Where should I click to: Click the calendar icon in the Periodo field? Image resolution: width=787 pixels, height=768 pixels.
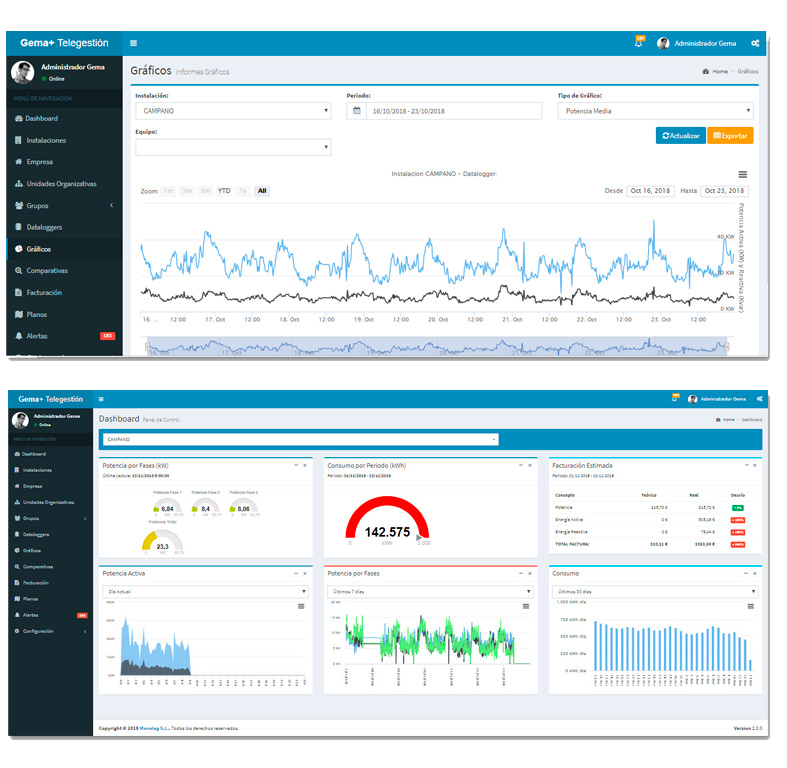[x=357, y=111]
